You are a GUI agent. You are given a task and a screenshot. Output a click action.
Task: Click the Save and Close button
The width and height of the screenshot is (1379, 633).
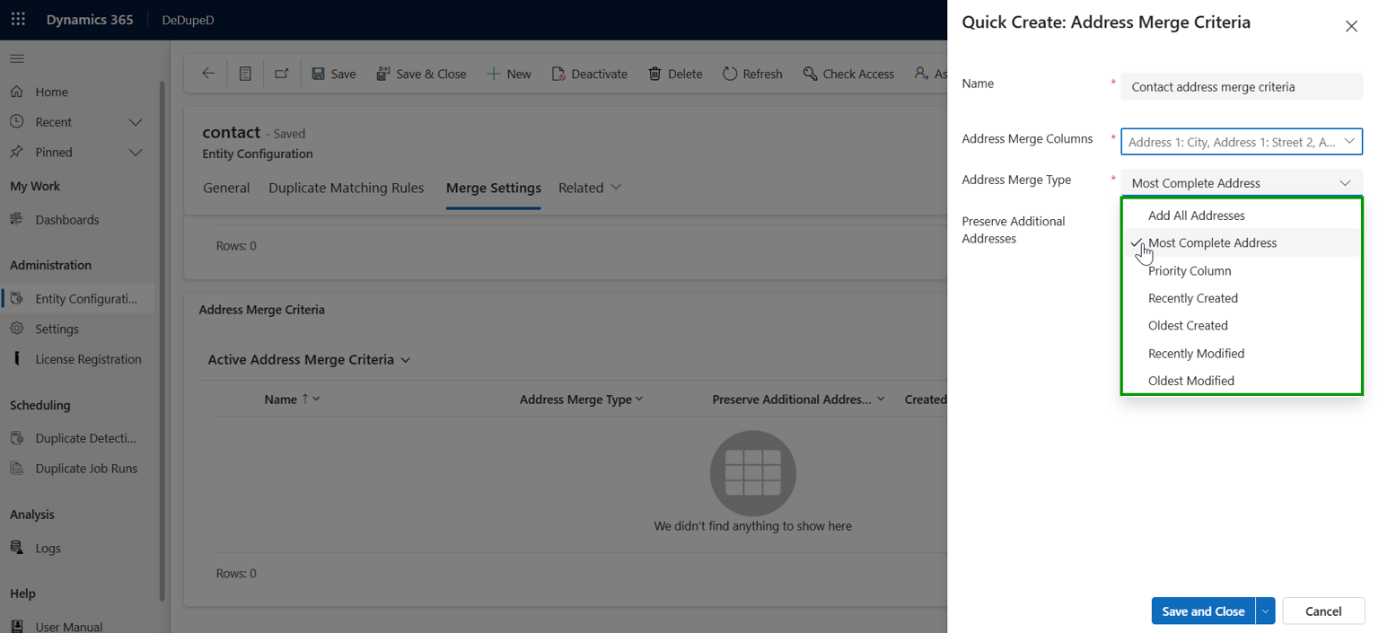(1202, 611)
